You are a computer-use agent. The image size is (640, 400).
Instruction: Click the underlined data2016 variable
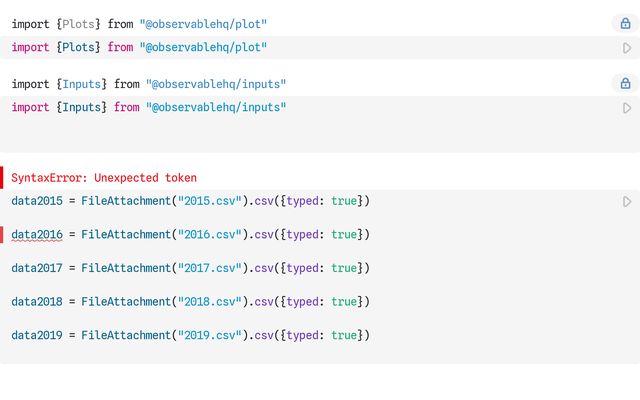[37, 235]
